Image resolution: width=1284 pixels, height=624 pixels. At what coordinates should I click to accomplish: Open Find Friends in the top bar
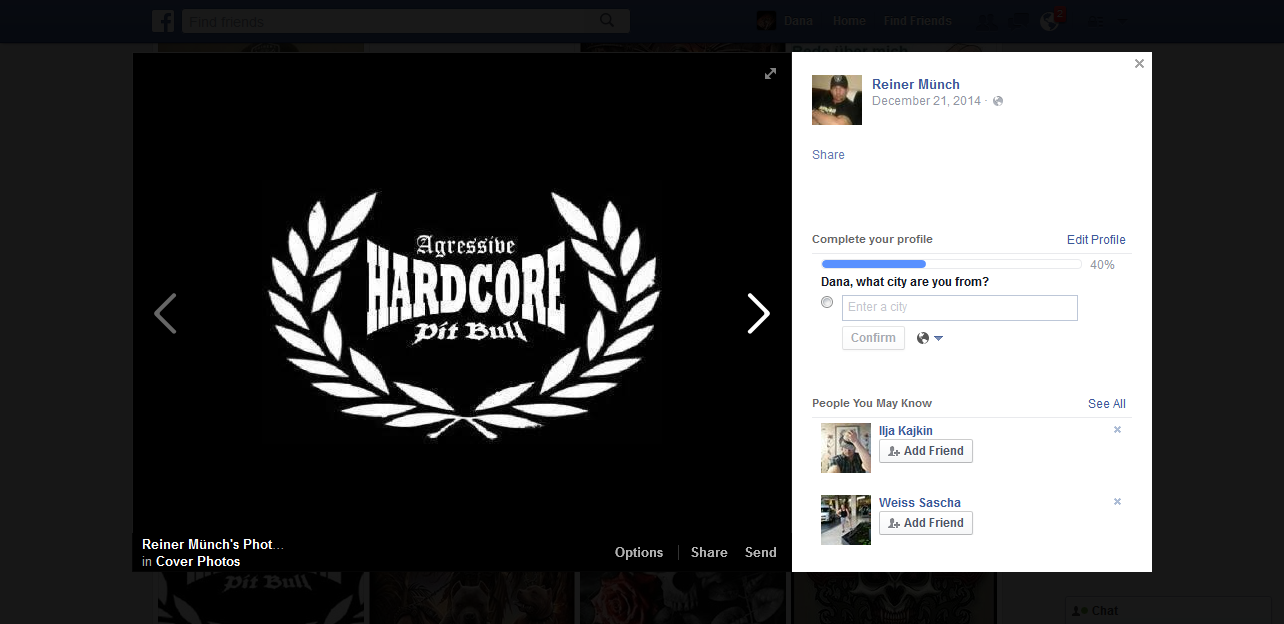coord(918,21)
